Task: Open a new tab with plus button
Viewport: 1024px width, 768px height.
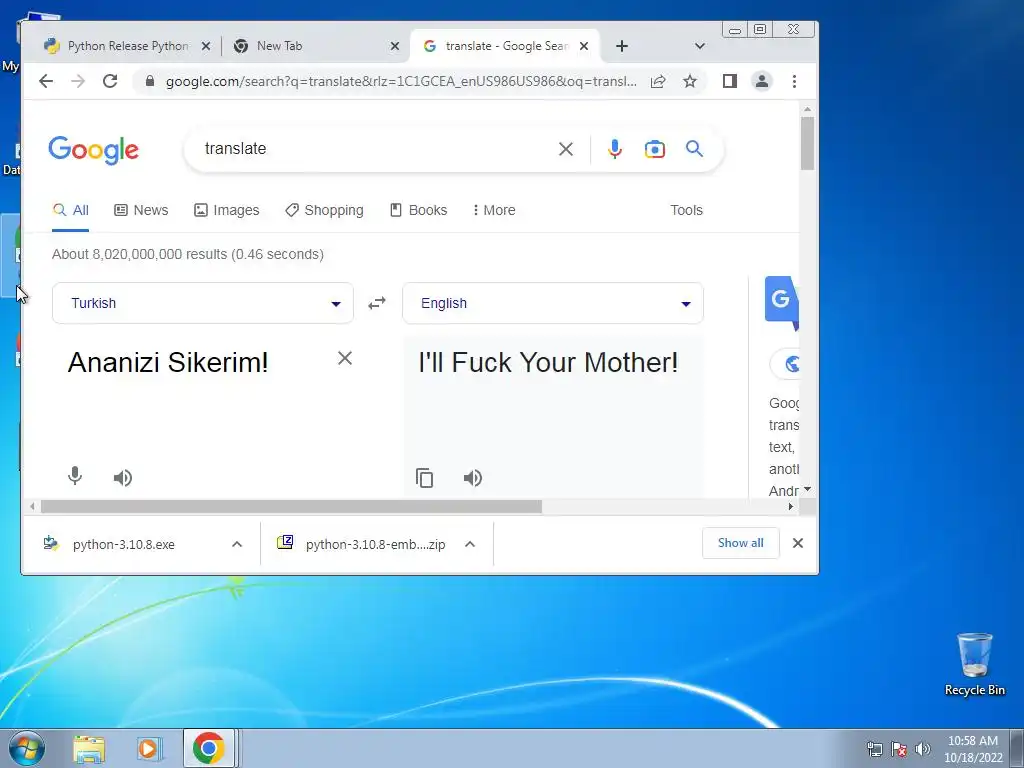Action: pos(622,46)
